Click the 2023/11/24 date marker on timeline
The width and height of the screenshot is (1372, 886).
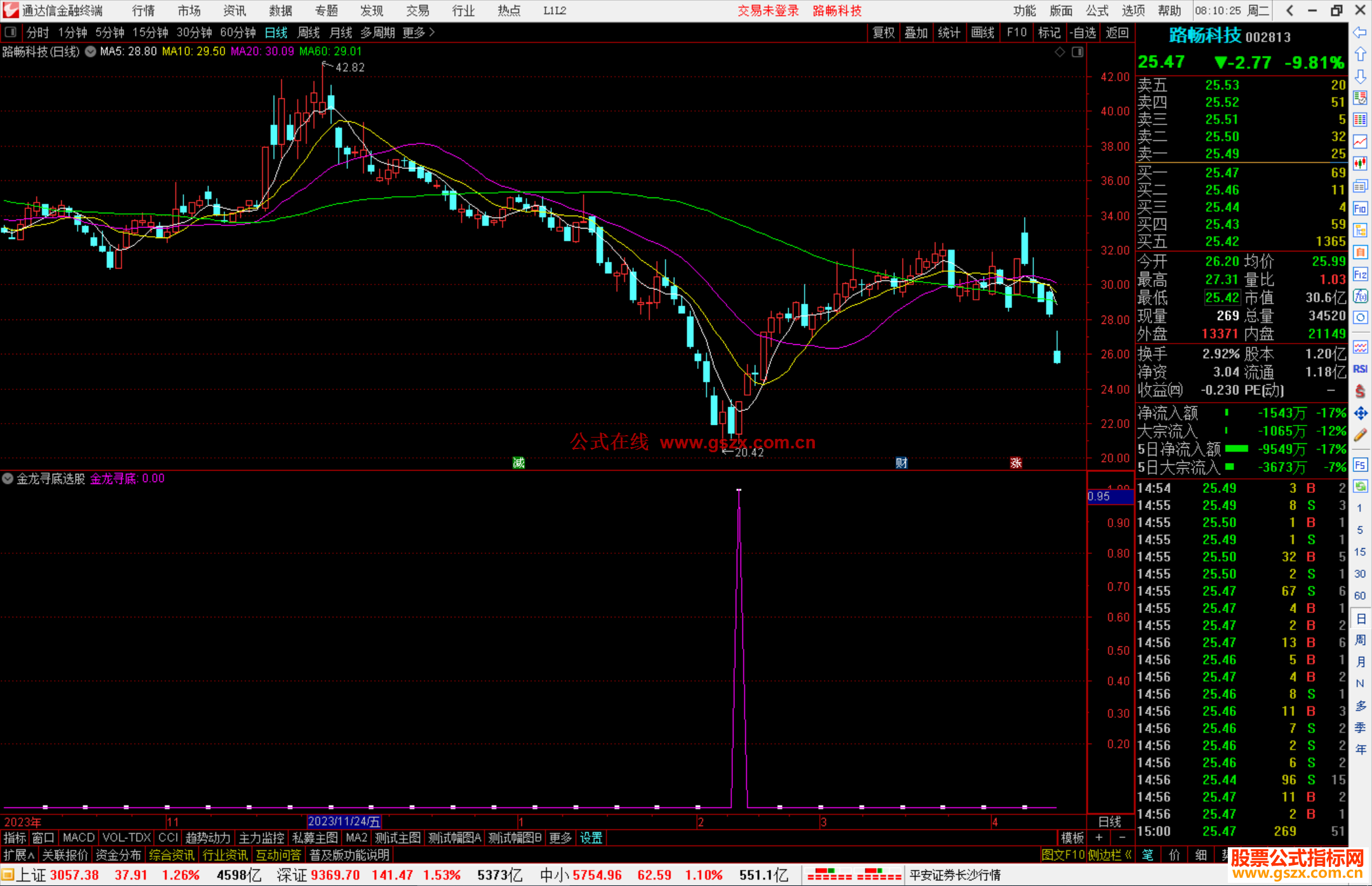344,822
